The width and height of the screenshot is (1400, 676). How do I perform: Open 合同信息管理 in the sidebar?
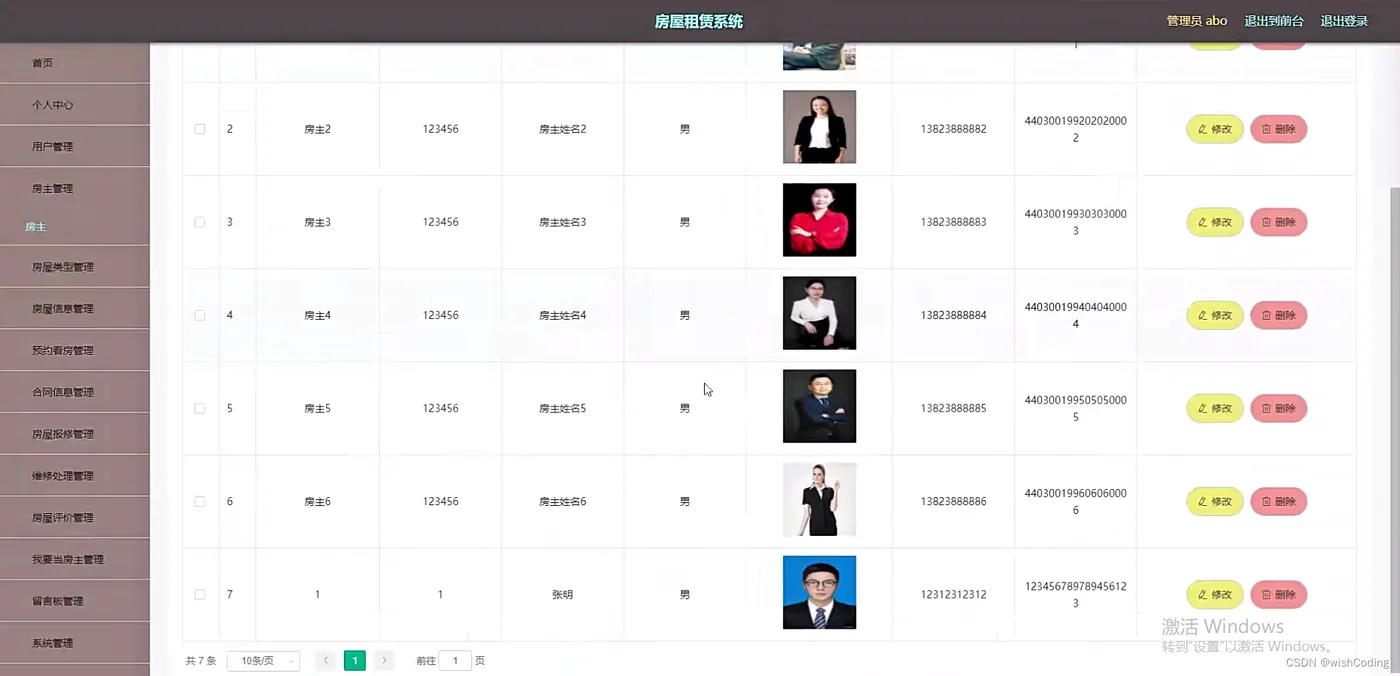[x=75, y=392]
